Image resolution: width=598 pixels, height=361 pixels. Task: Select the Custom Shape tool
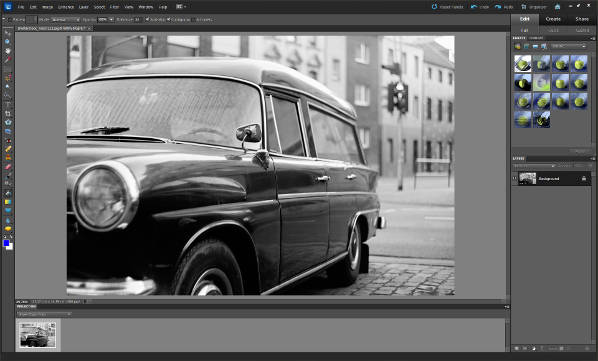point(7,210)
